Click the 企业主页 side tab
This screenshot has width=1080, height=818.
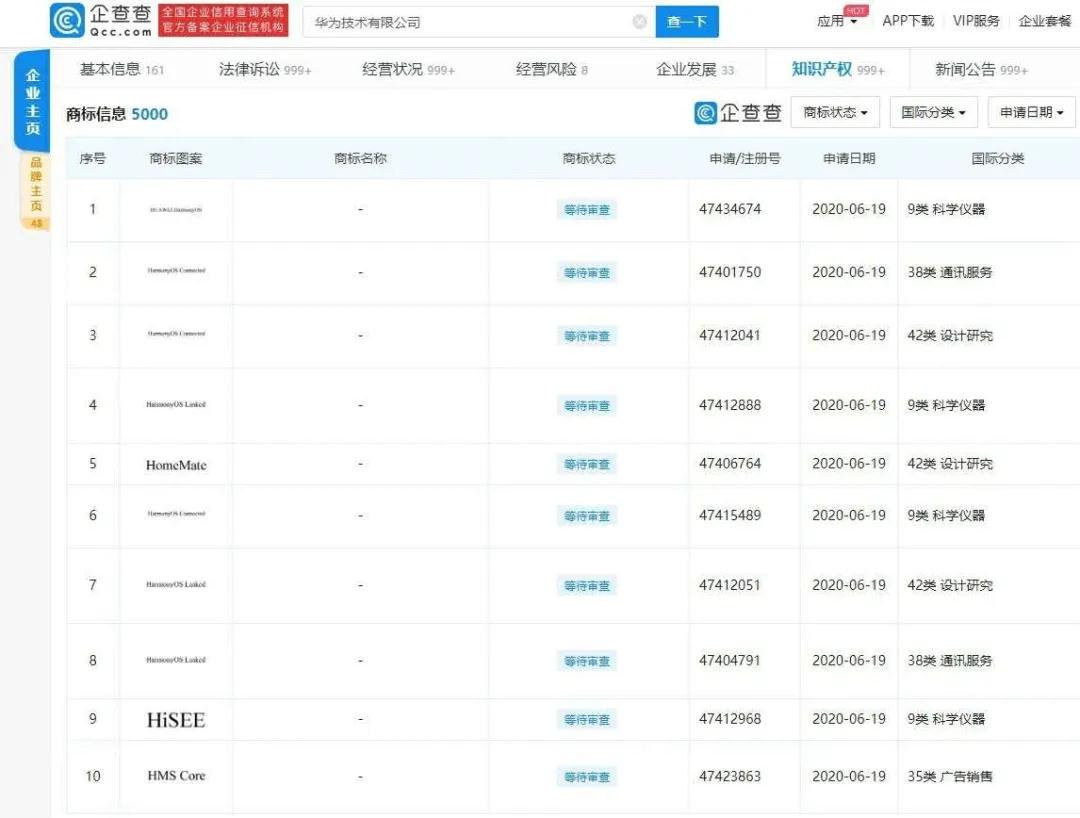pos(33,102)
